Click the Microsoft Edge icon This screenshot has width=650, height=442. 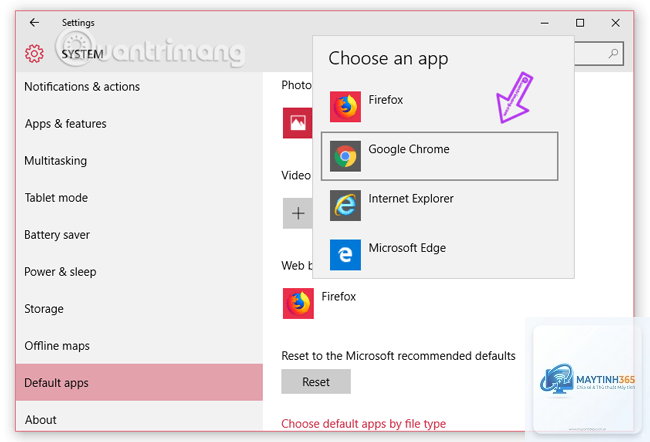coord(345,255)
